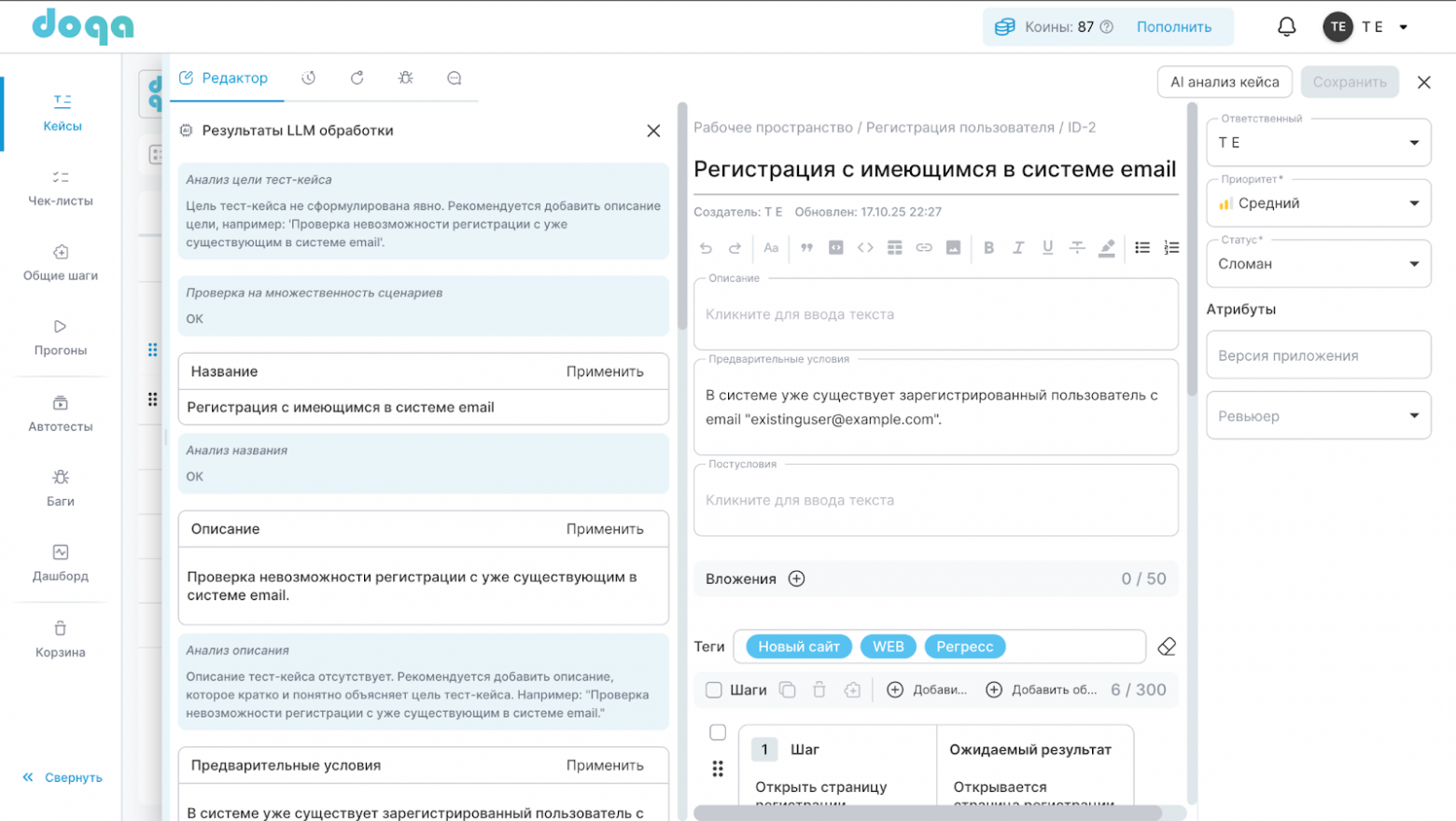Image resolution: width=1456 pixels, height=821 pixels.
Task: Clear tags with the eraser icon
Action: [x=1166, y=647]
